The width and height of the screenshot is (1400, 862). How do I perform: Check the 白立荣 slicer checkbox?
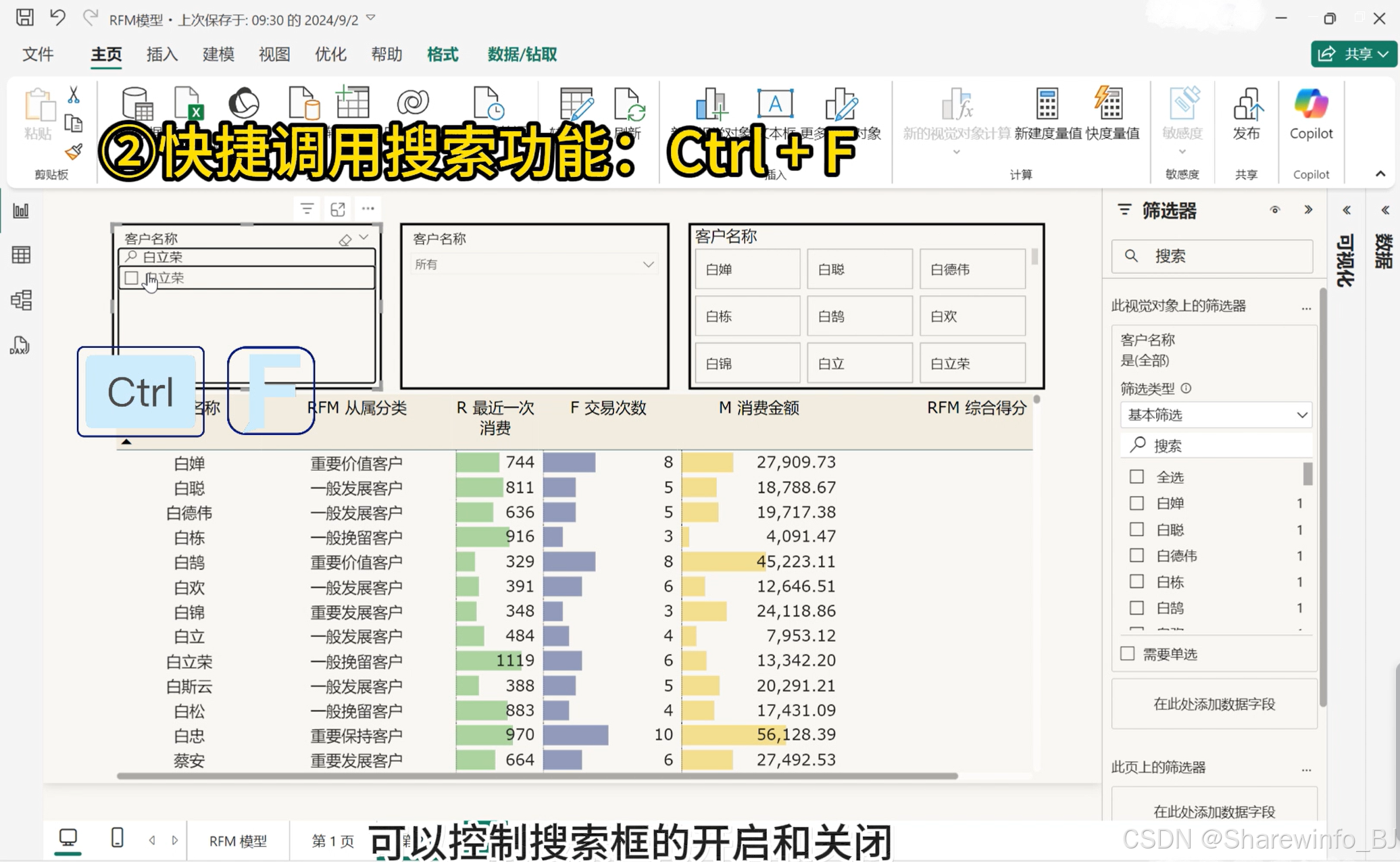tap(132, 278)
